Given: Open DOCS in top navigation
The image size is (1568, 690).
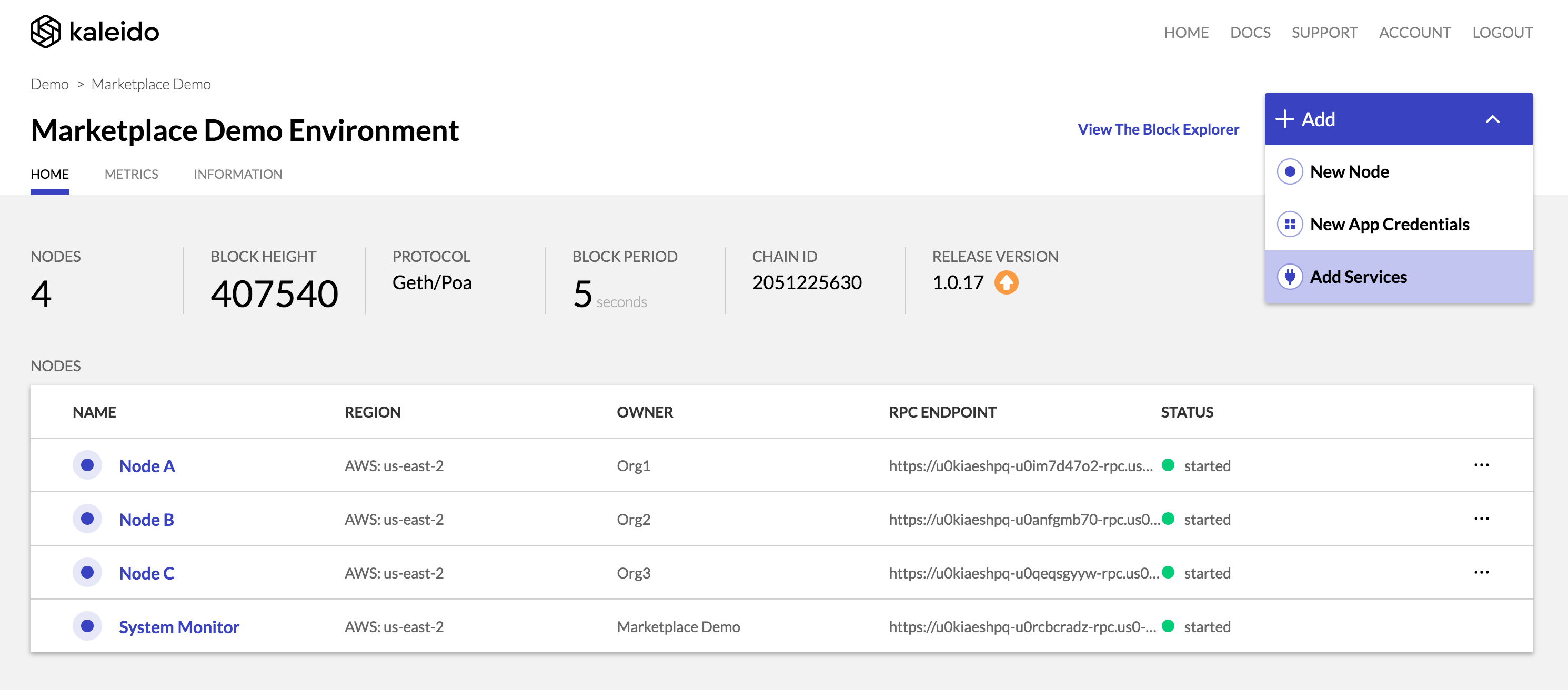Looking at the screenshot, I should click(x=1250, y=32).
